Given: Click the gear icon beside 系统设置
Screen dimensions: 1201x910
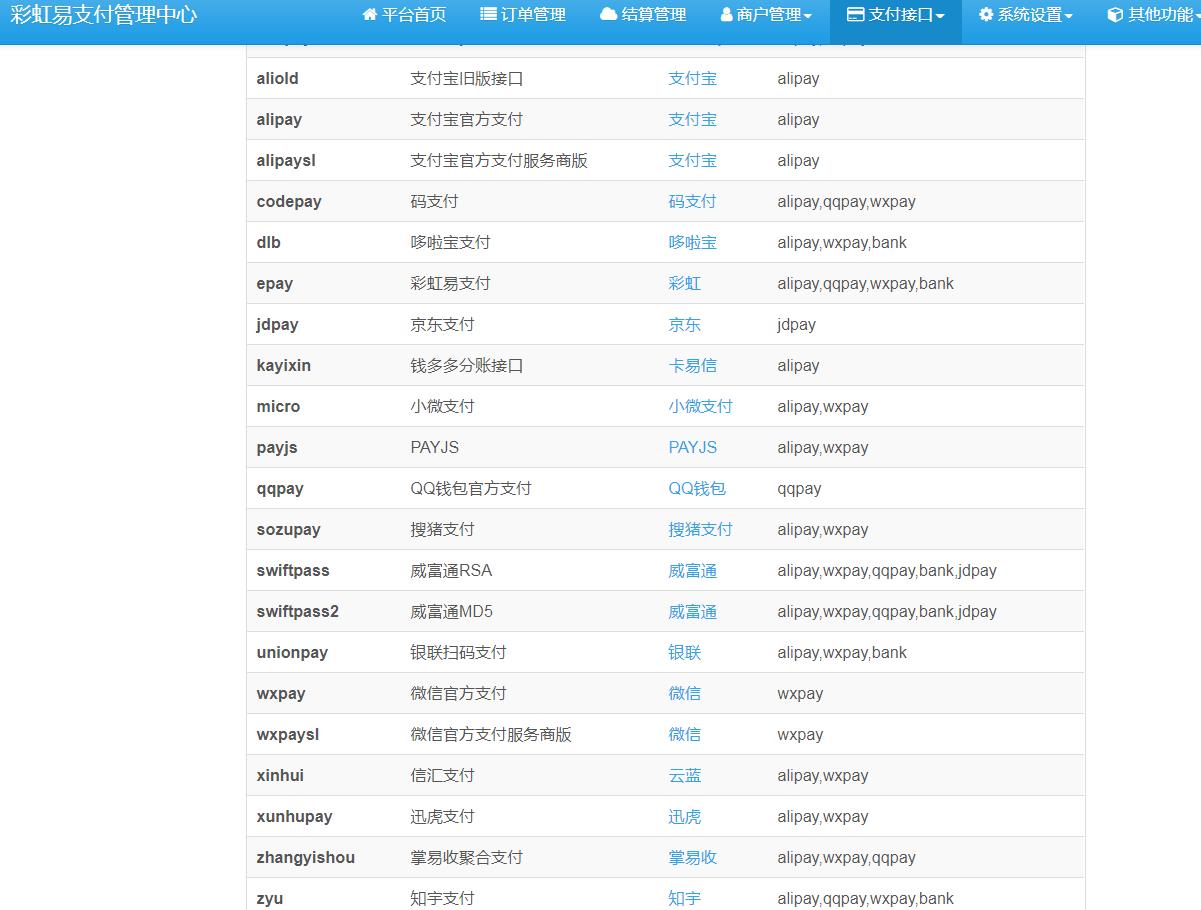Looking at the screenshot, I should click(986, 15).
